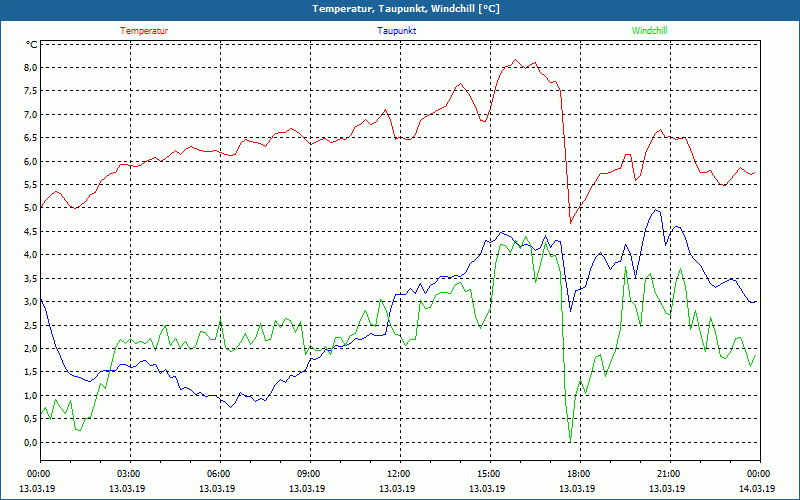Click the 7,0 y-axis value

(x=31, y=114)
